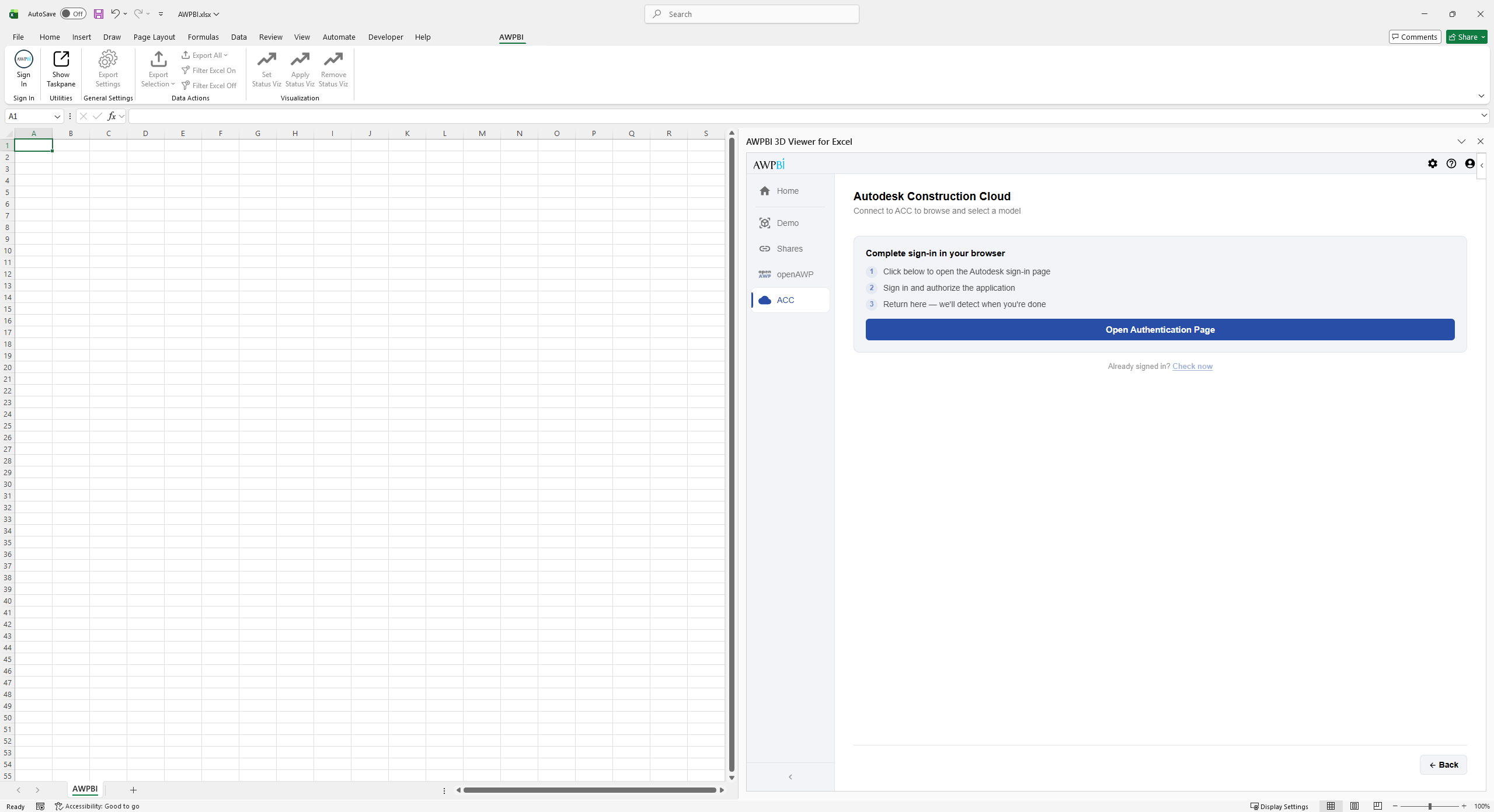Select ACC cloud item in sidebar
The image size is (1494, 812).
790,300
